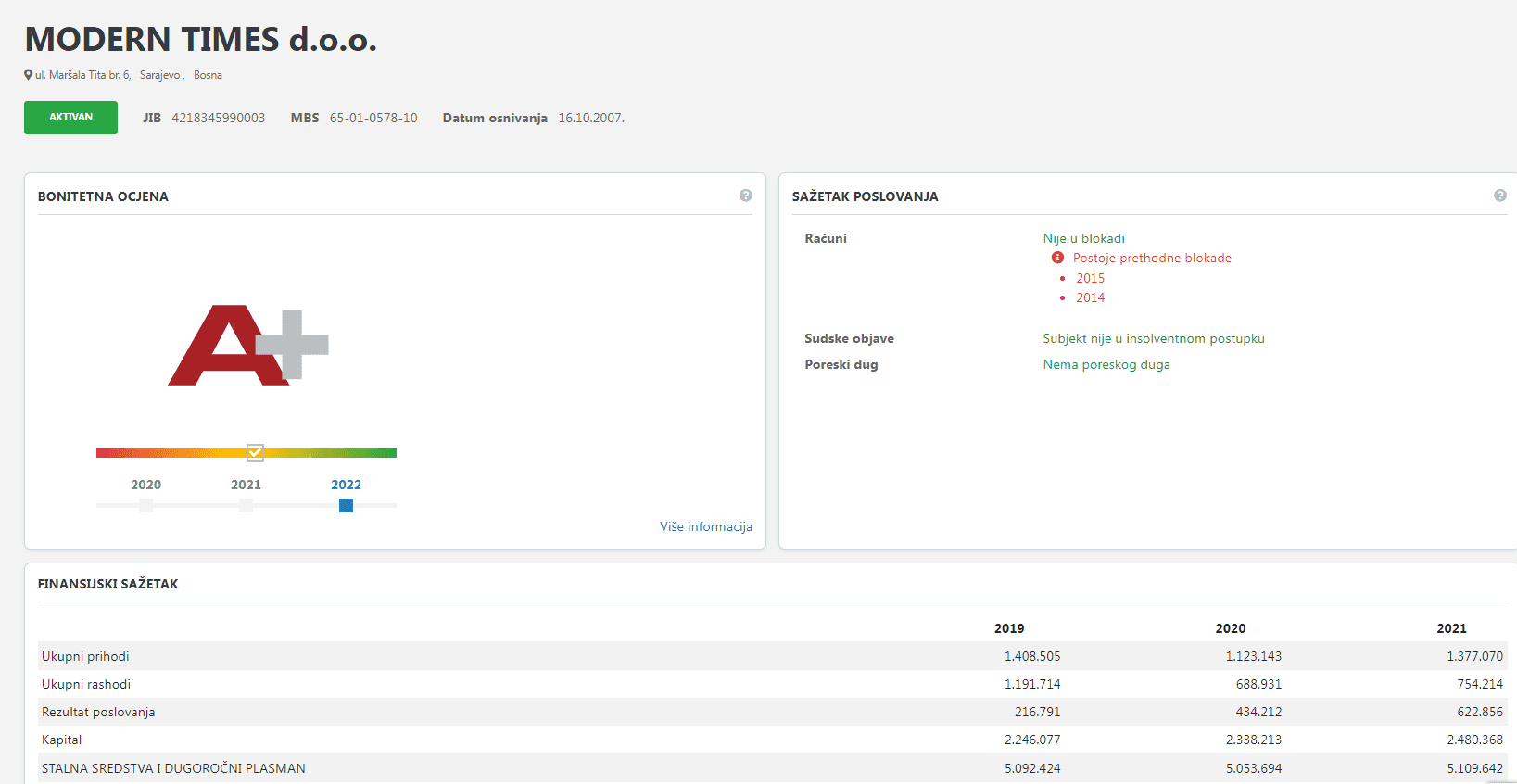Click 'Postoje prethodne blokade' text
1517x784 pixels.
[1152, 258]
